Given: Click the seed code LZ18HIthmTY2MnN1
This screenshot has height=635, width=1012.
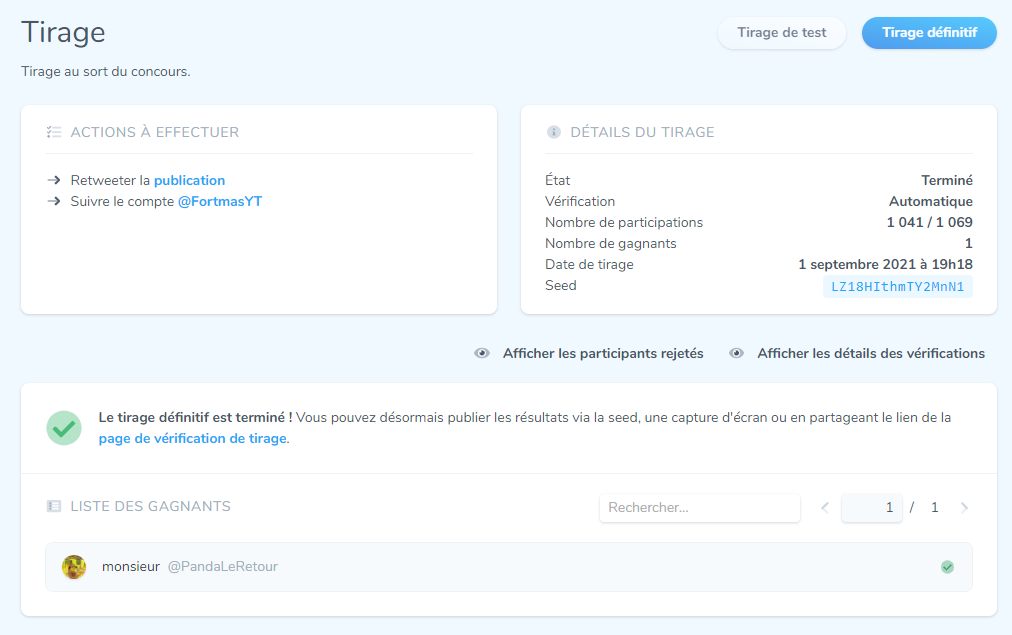Looking at the screenshot, I should coord(897,287).
